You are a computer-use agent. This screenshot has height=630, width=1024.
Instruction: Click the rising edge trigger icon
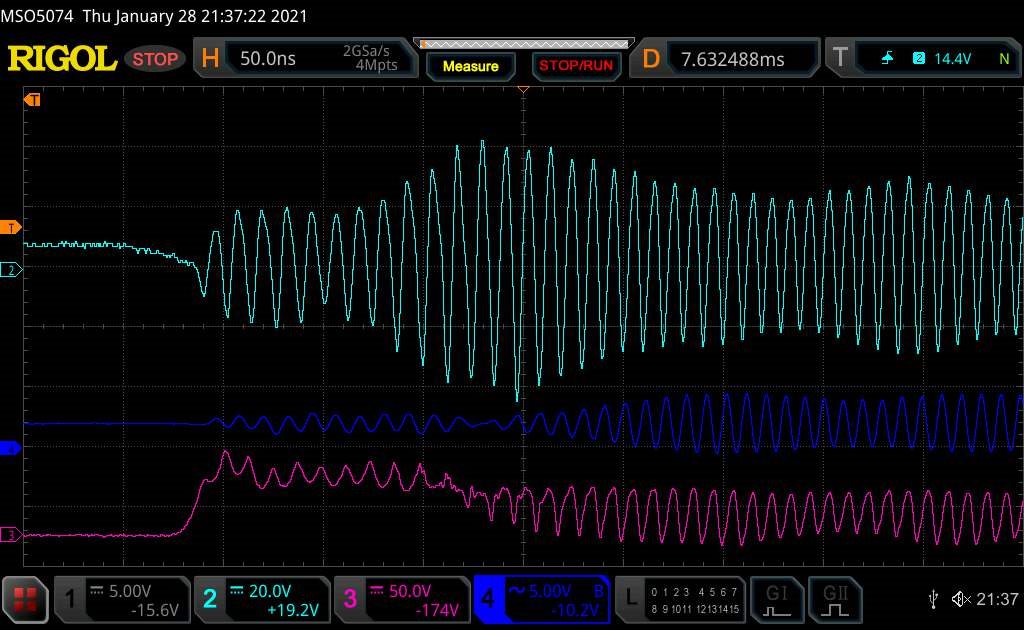tap(887, 59)
